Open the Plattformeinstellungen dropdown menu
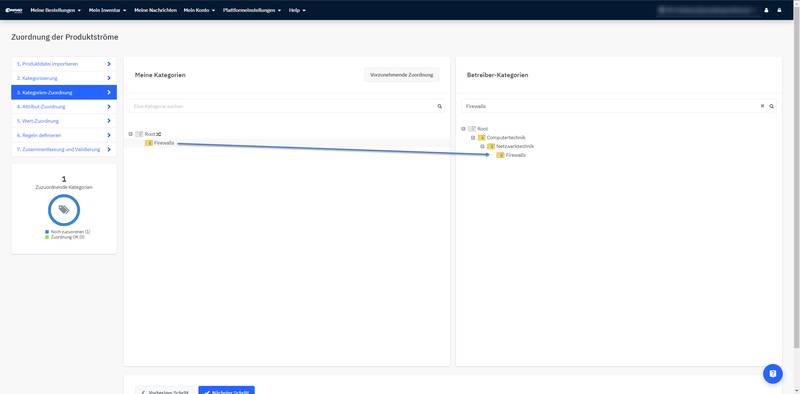The height and width of the screenshot is (394, 800). (252, 10)
